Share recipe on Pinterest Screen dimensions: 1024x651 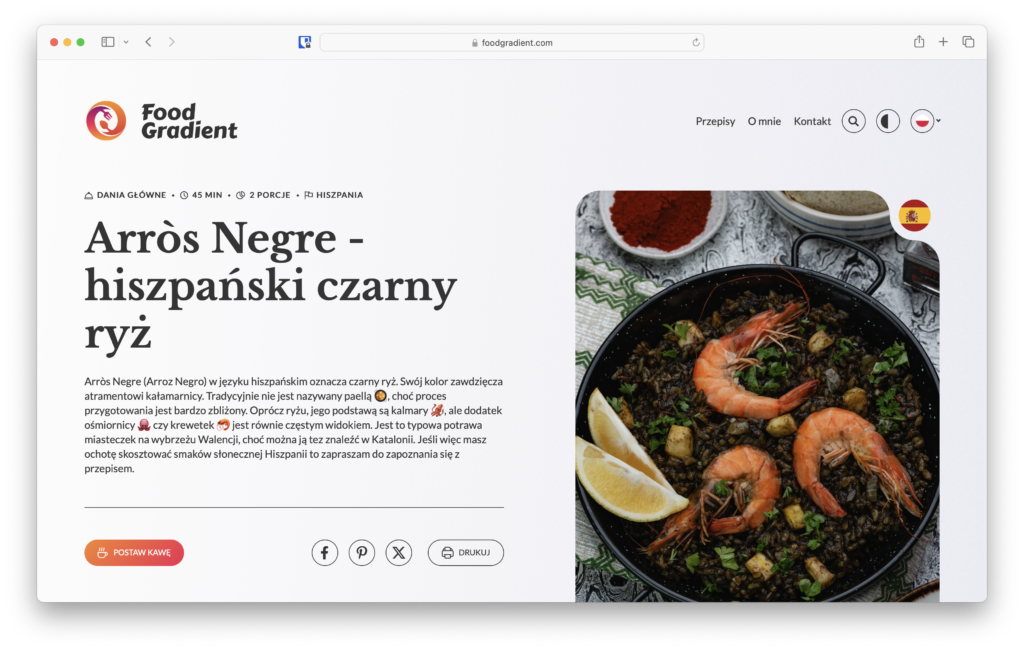coord(362,552)
